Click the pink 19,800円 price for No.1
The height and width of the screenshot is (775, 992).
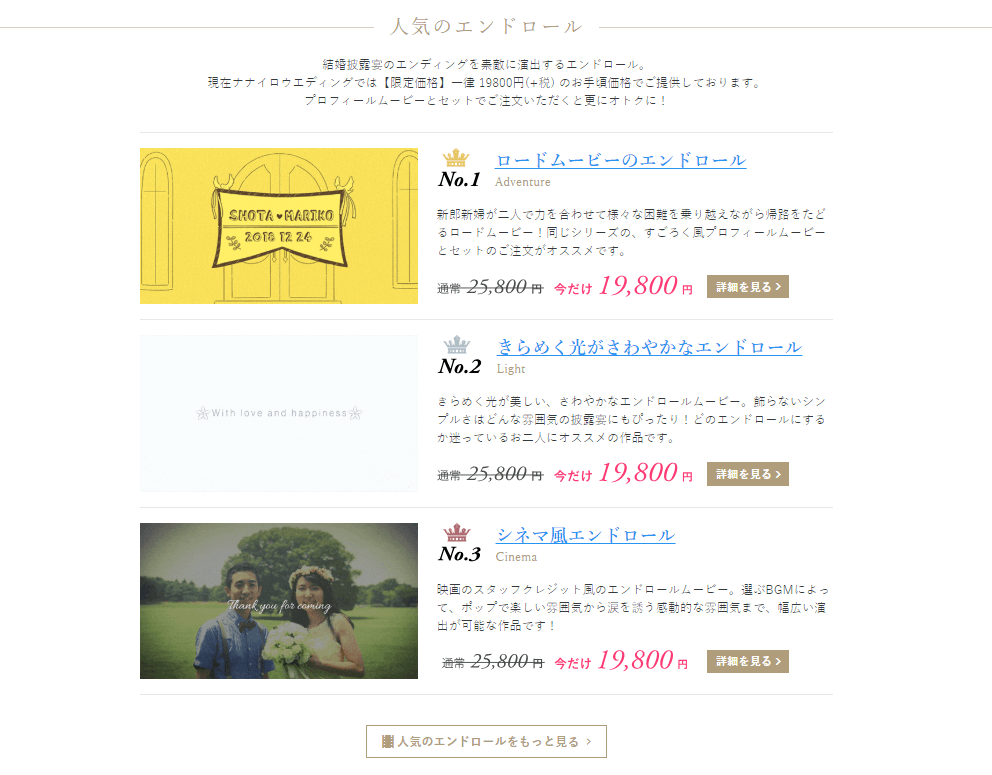point(646,286)
